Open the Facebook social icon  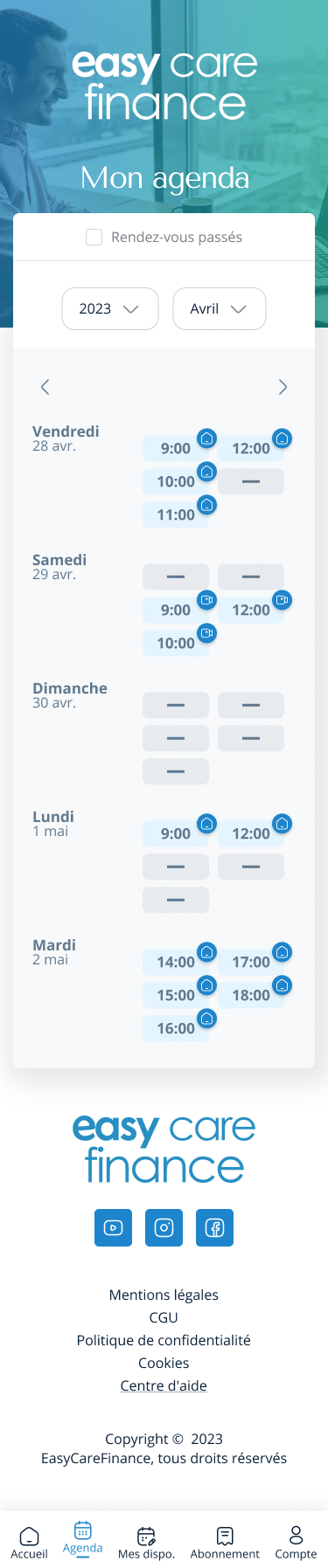(x=214, y=1227)
